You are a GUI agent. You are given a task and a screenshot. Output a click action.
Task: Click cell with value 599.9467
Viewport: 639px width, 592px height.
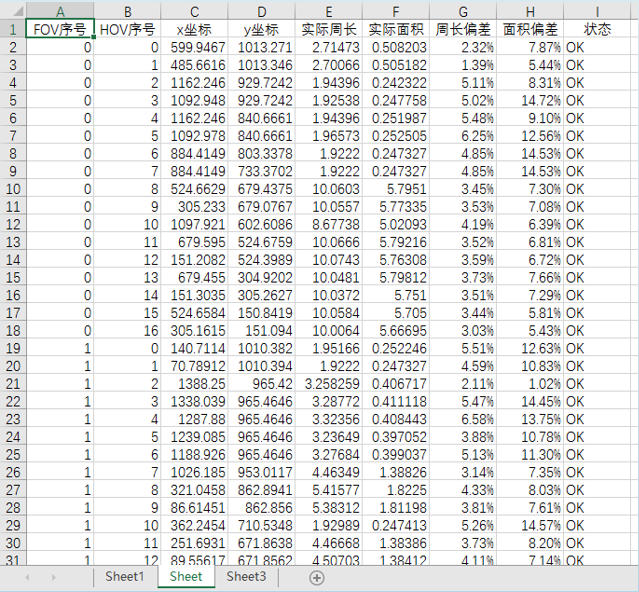pos(194,47)
